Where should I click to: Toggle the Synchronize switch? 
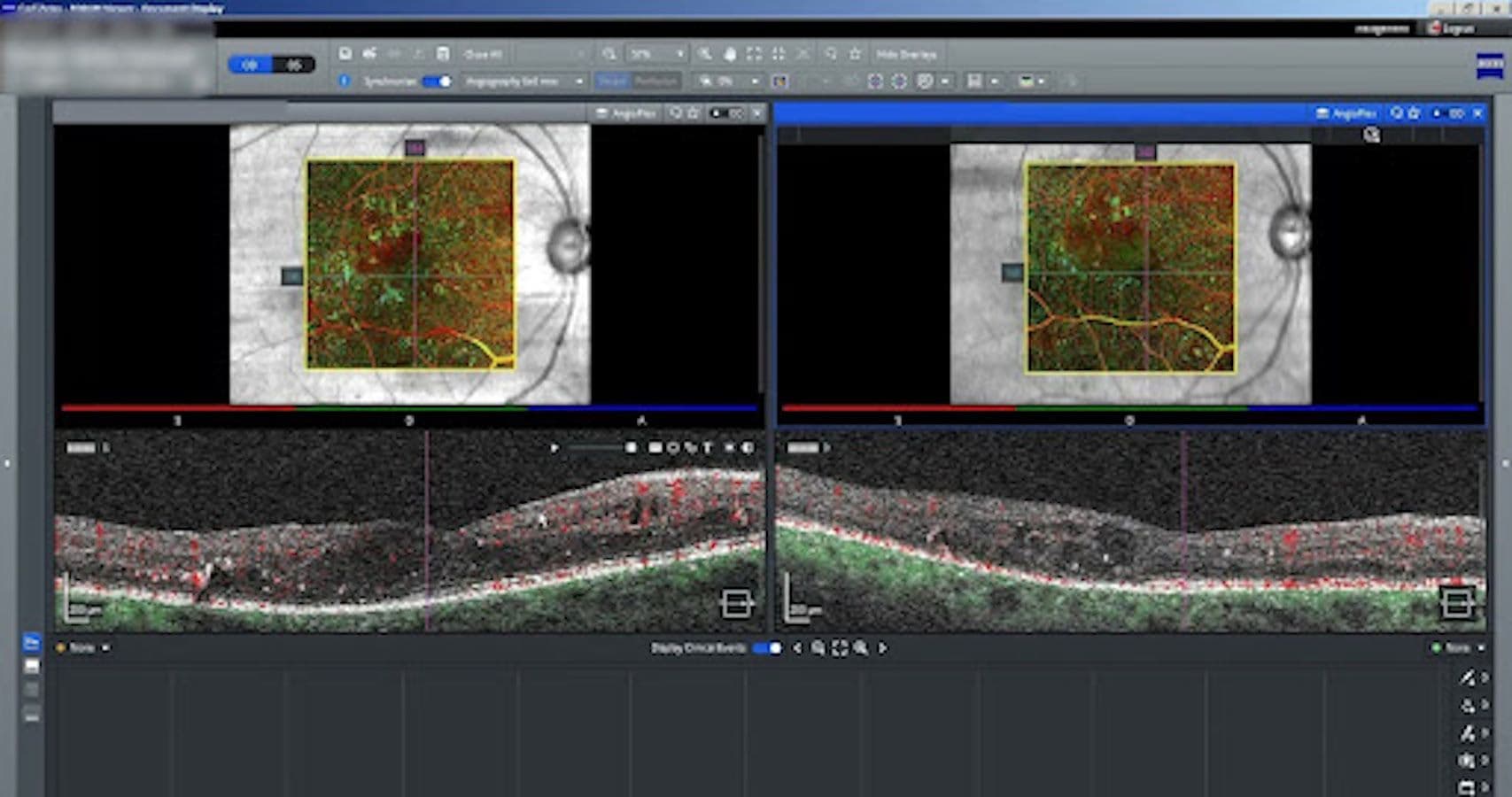click(435, 80)
